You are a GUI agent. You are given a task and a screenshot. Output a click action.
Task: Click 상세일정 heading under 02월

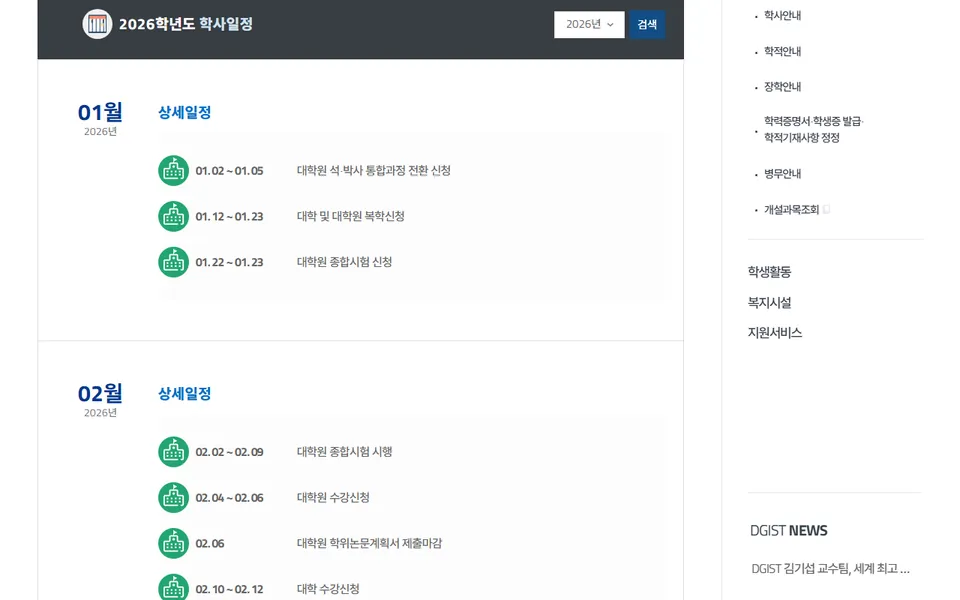coord(184,394)
